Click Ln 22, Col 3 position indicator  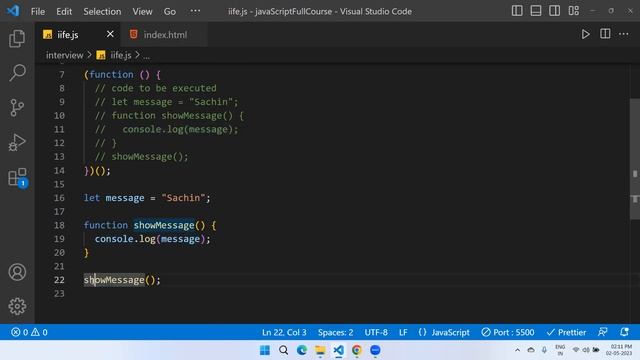[x=284, y=332]
